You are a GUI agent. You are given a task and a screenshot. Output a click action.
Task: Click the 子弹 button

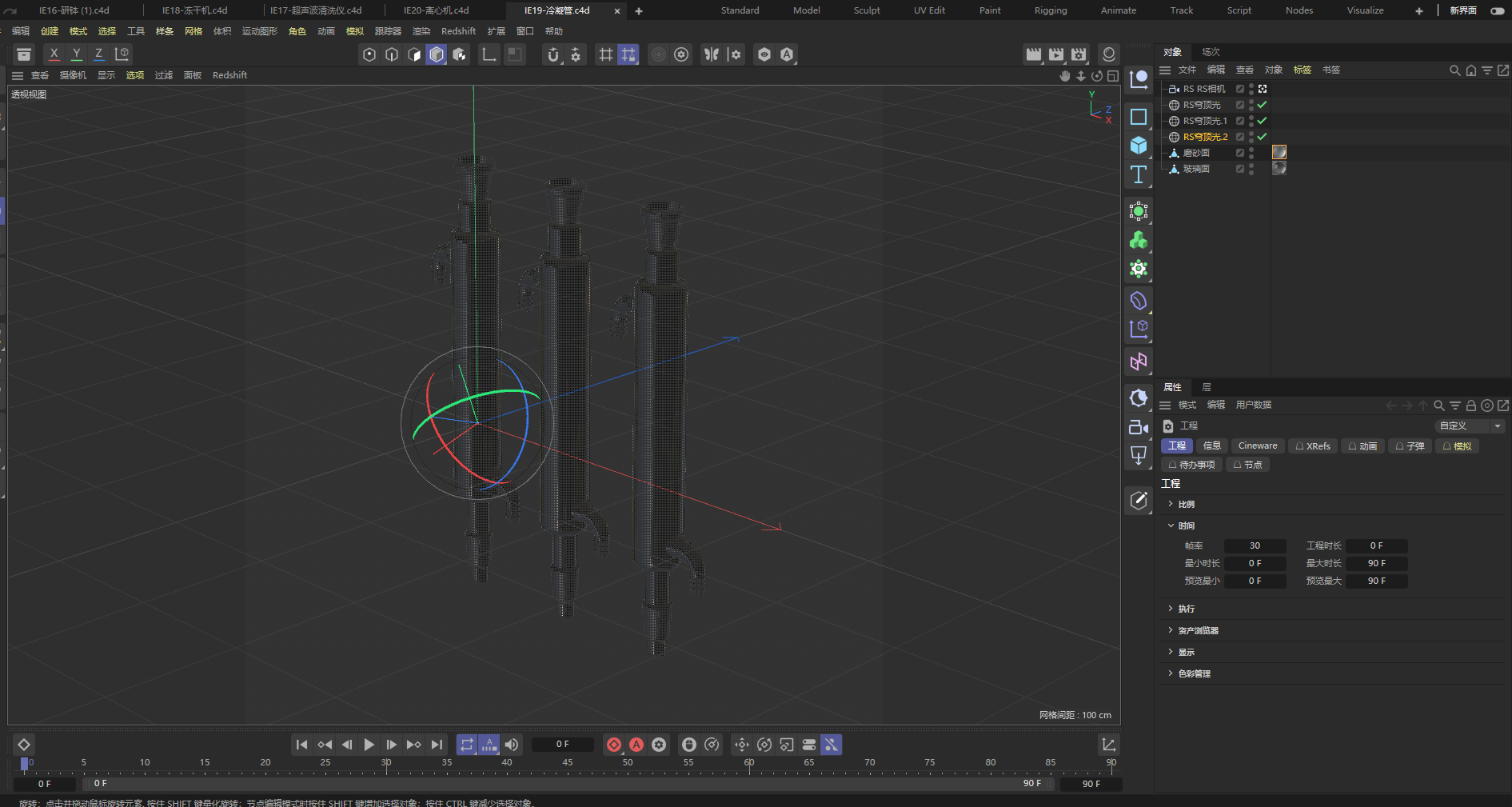tap(1410, 446)
